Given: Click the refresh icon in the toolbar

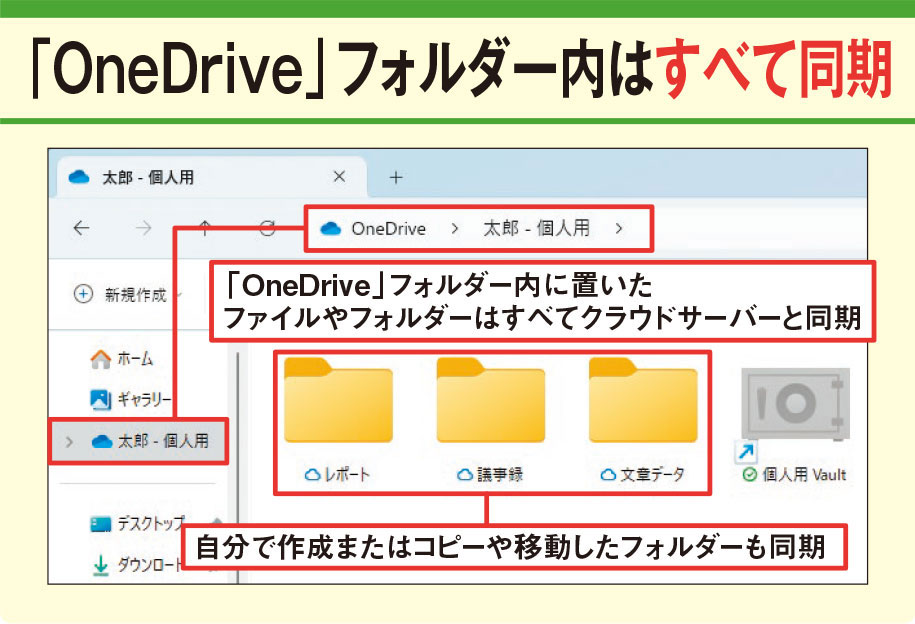Looking at the screenshot, I should [x=267, y=229].
